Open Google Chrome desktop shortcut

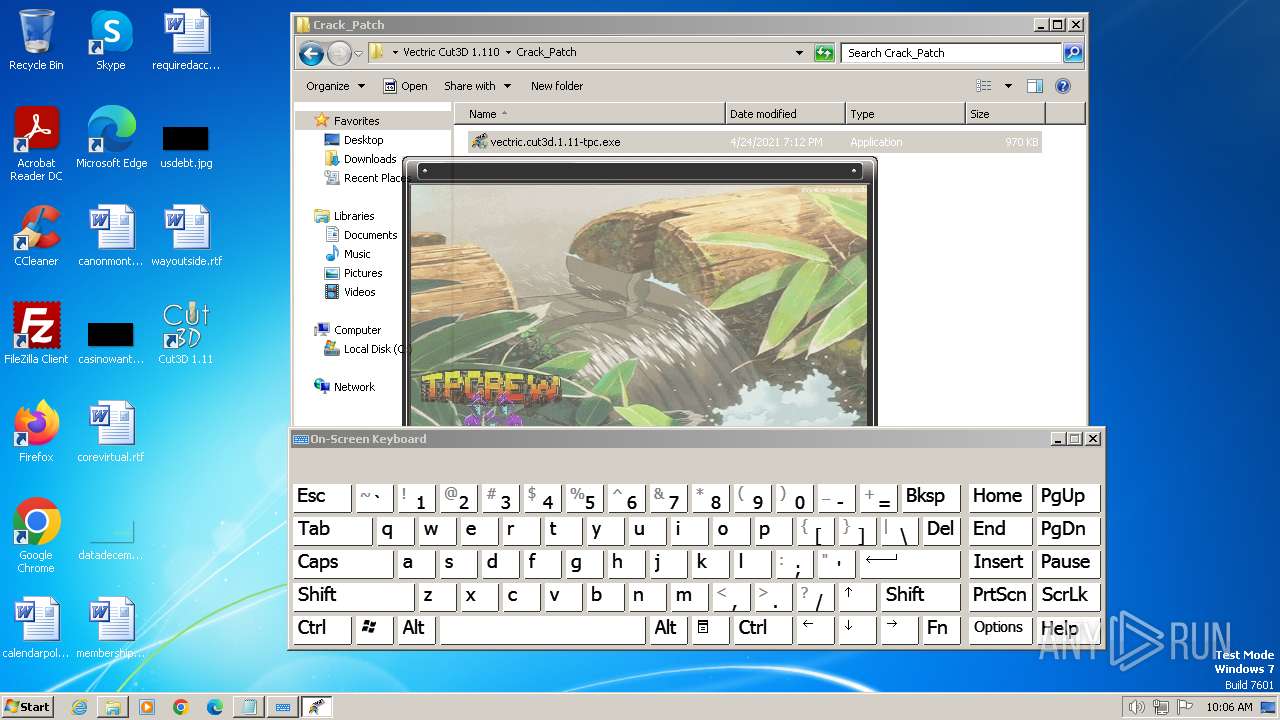36,536
